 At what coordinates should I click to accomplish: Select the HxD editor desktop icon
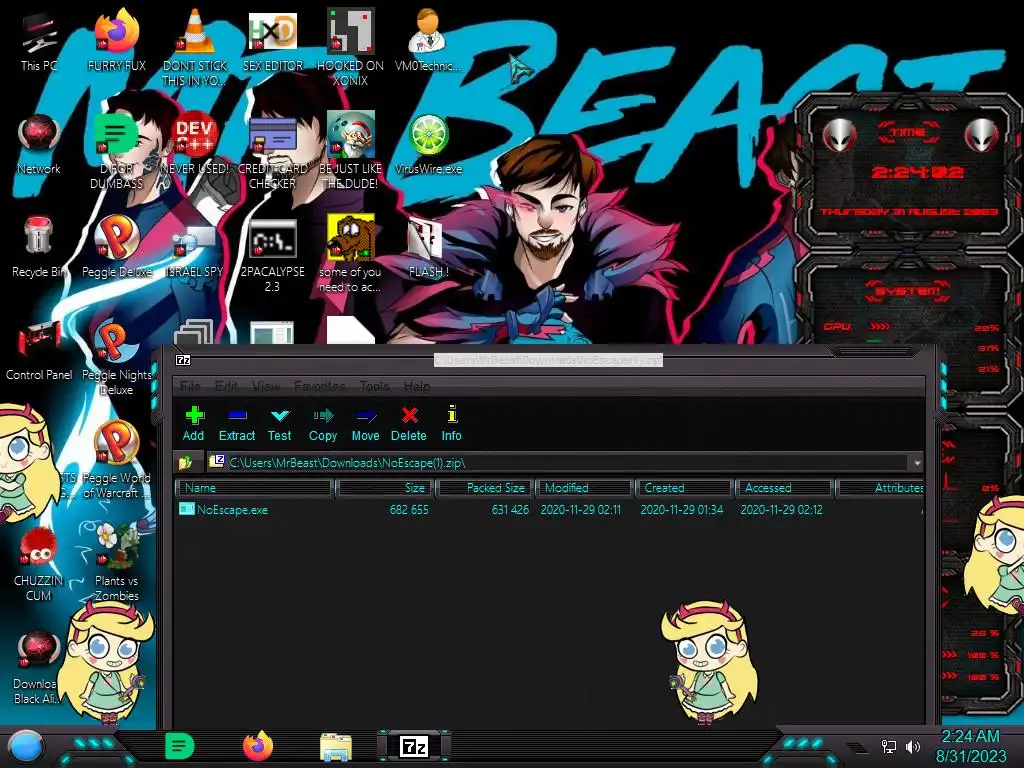tap(273, 42)
